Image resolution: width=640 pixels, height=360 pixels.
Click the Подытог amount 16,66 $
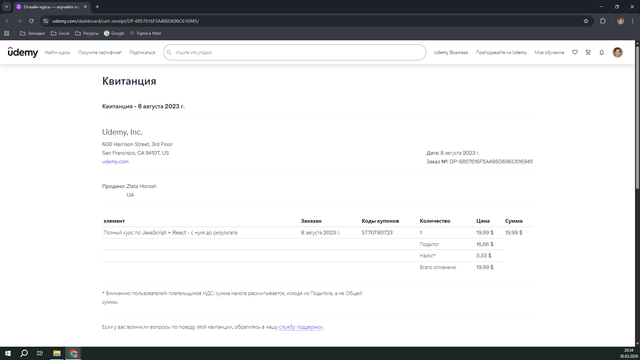(x=485, y=244)
